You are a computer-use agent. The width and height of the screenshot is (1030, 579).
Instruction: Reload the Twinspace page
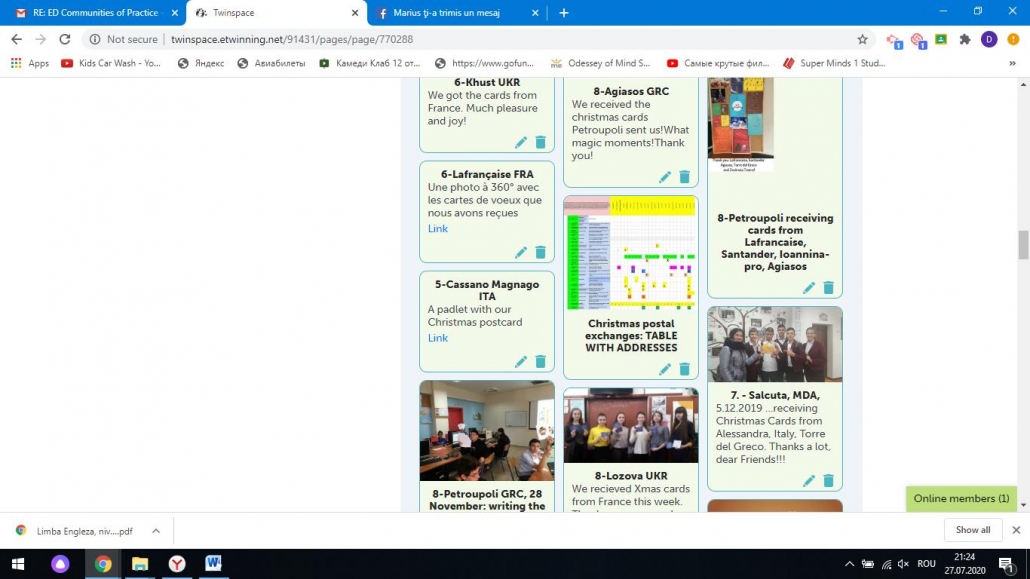click(x=65, y=39)
